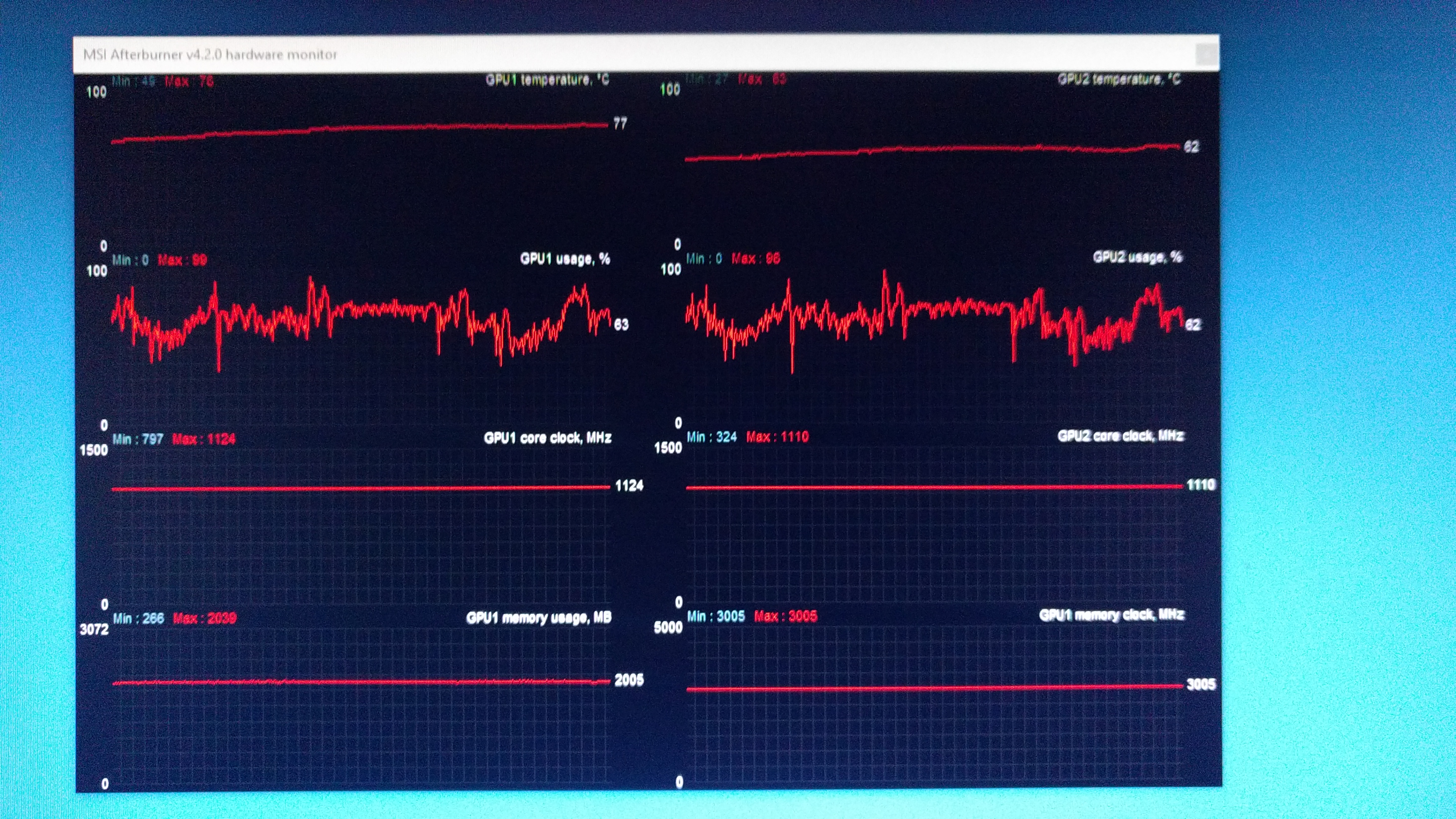The image size is (1456, 819).
Task: Click 'Max : 99' in GPU1 usage
Action: click(182, 260)
